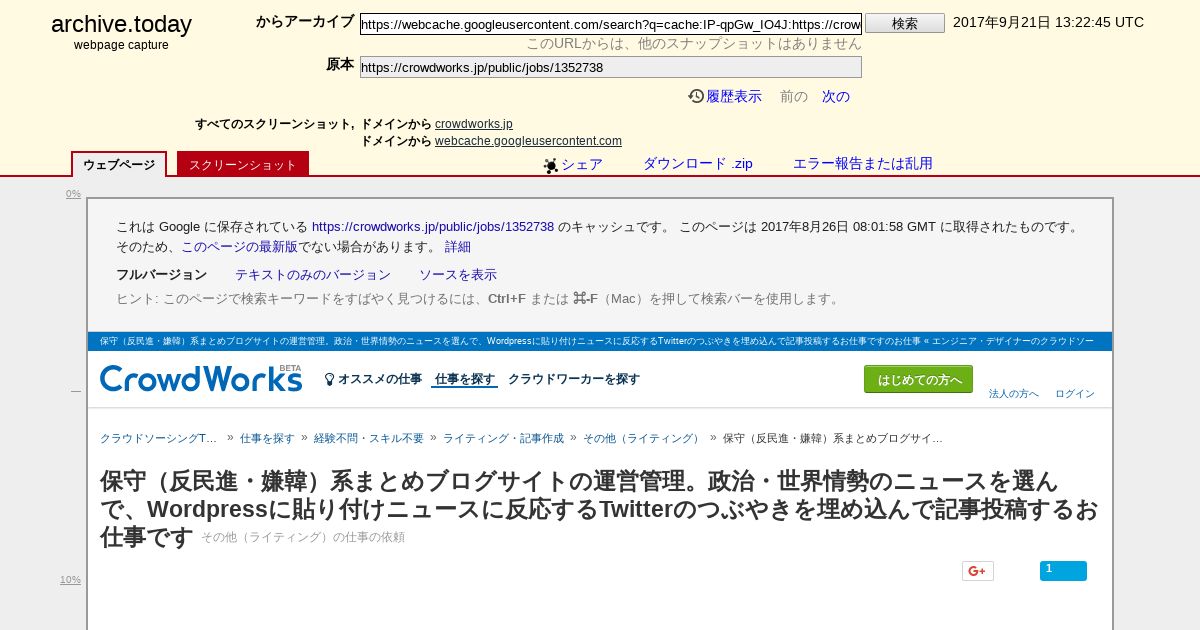Open クラウドワーカーを探す menu item

574,379
